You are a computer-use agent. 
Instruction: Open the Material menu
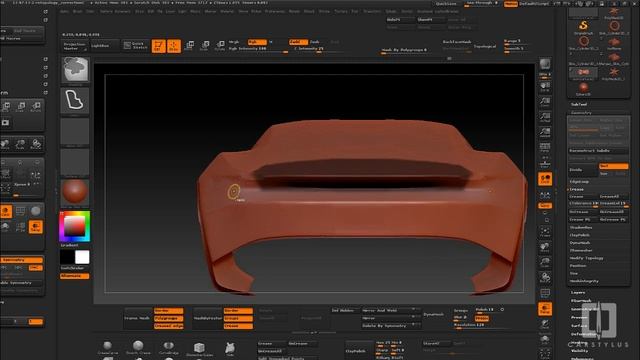pos(227,11)
